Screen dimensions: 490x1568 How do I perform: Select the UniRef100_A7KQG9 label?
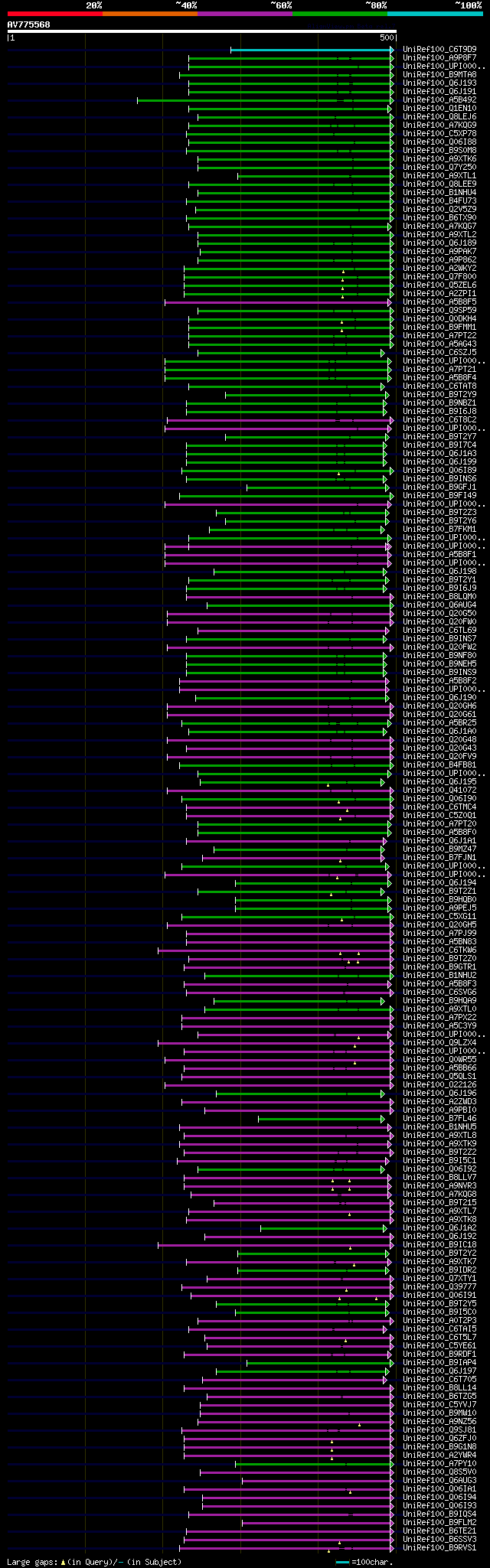click(439, 126)
